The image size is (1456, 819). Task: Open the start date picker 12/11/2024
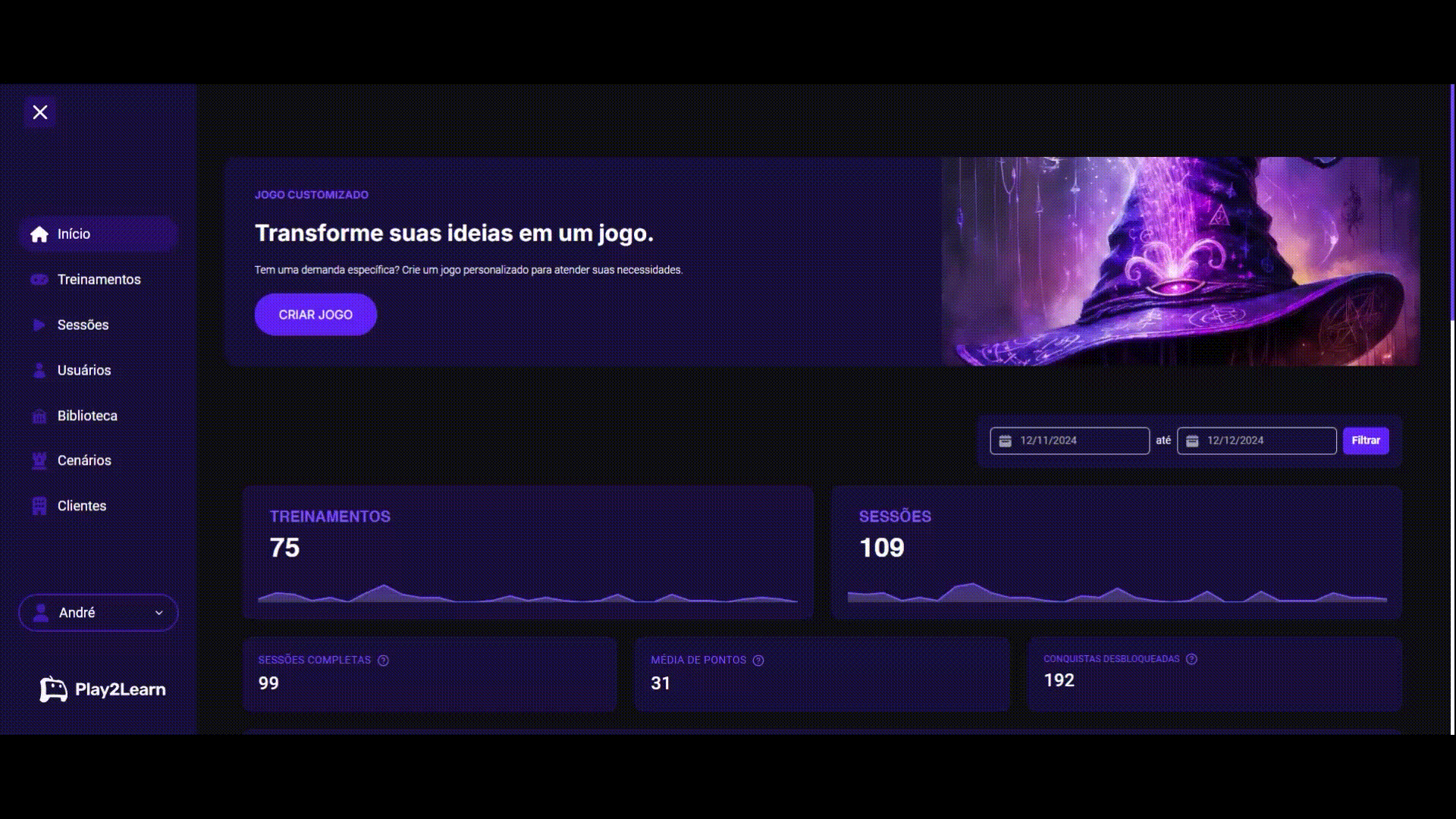[1069, 441]
